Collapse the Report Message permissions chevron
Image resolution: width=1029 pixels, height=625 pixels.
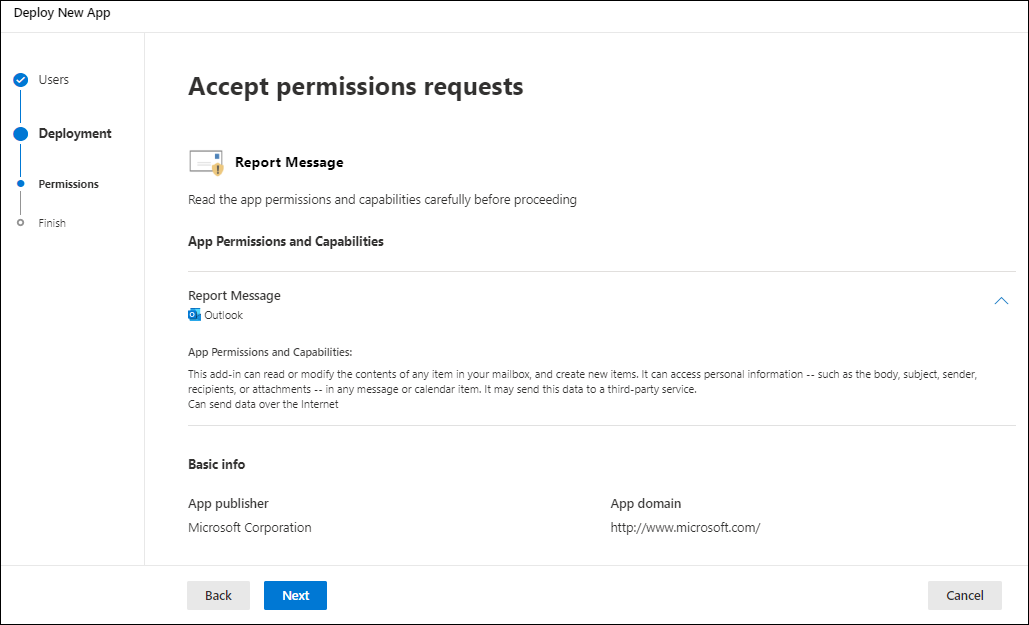coord(1001,301)
